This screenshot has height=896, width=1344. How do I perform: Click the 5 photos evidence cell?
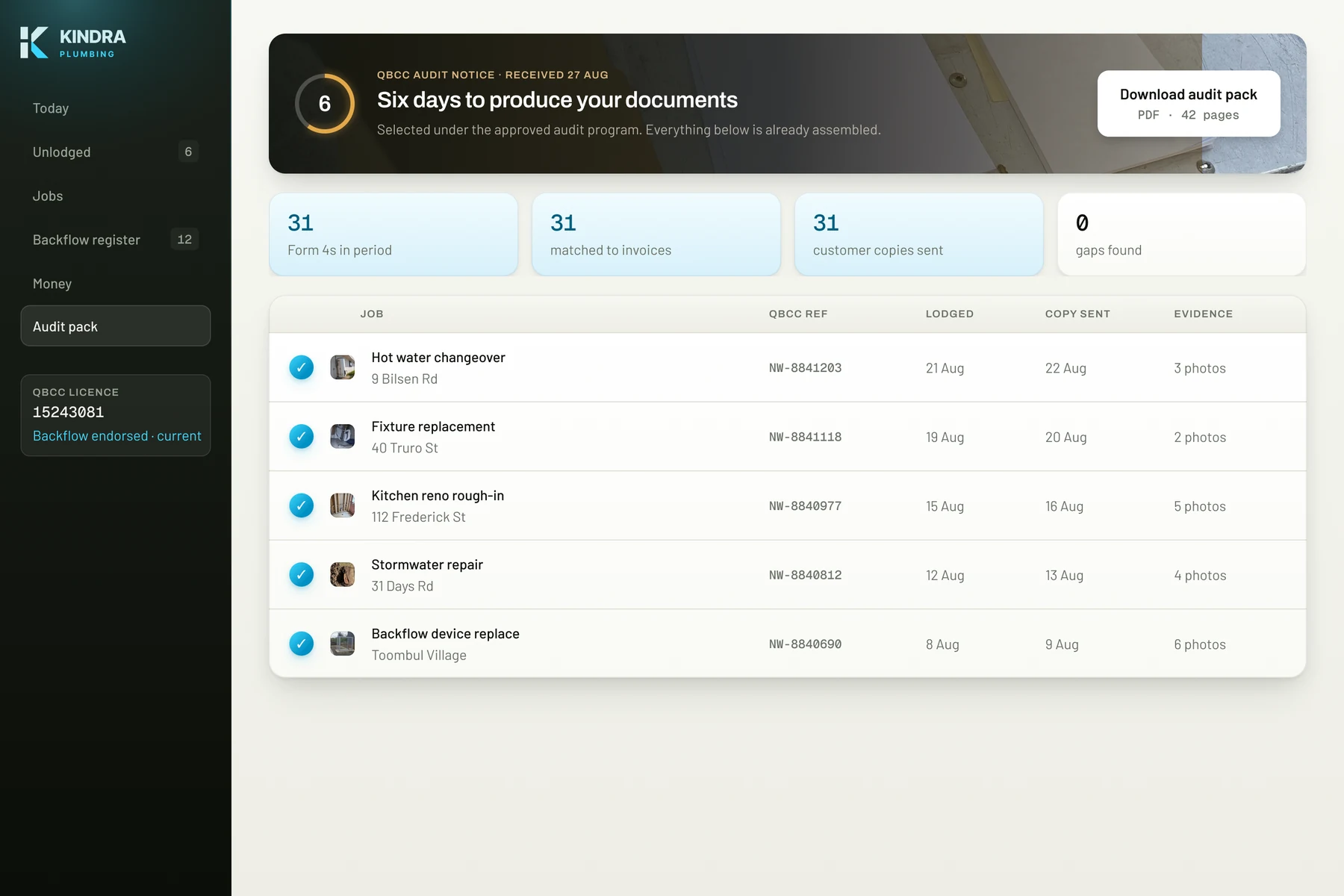1200,506
